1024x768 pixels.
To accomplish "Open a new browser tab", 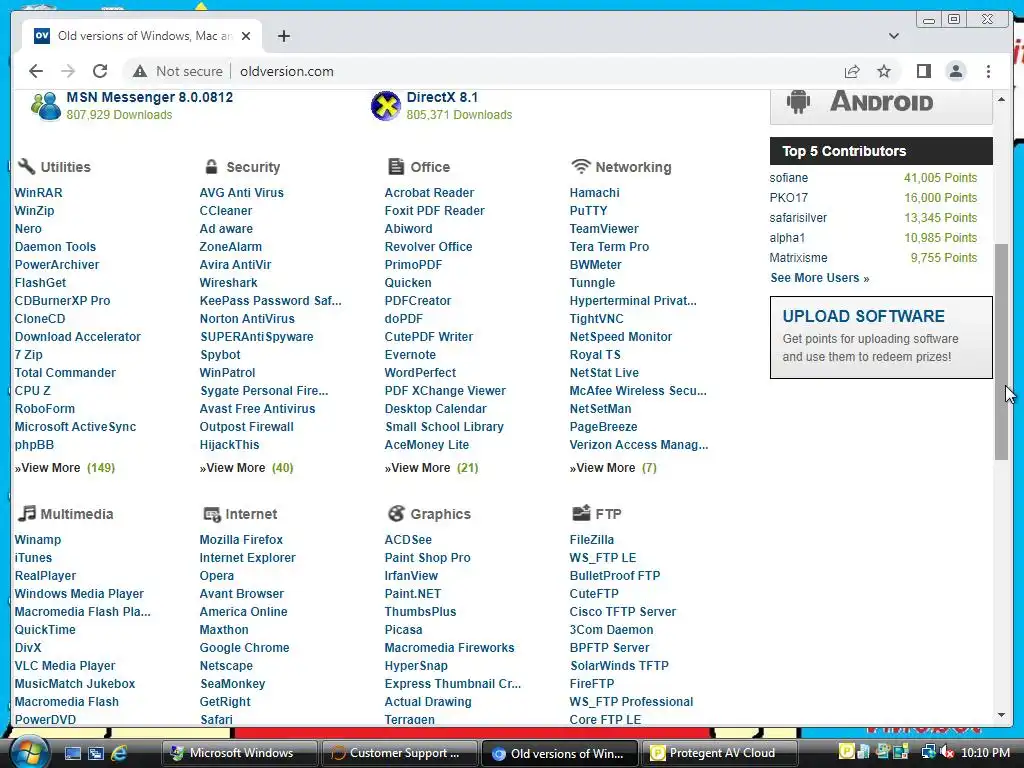I will pyautogui.click(x=283, y=36).
